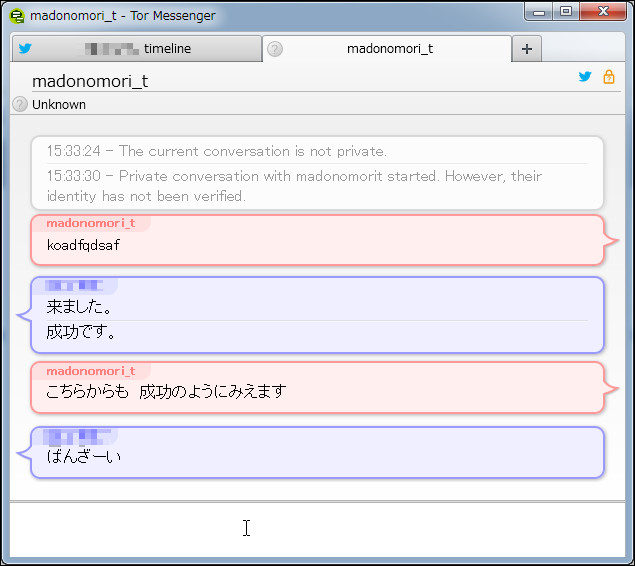
Task: Click the status question icon on madonomori_t tab
Action: pyautogui.click(x=275, y=49)
